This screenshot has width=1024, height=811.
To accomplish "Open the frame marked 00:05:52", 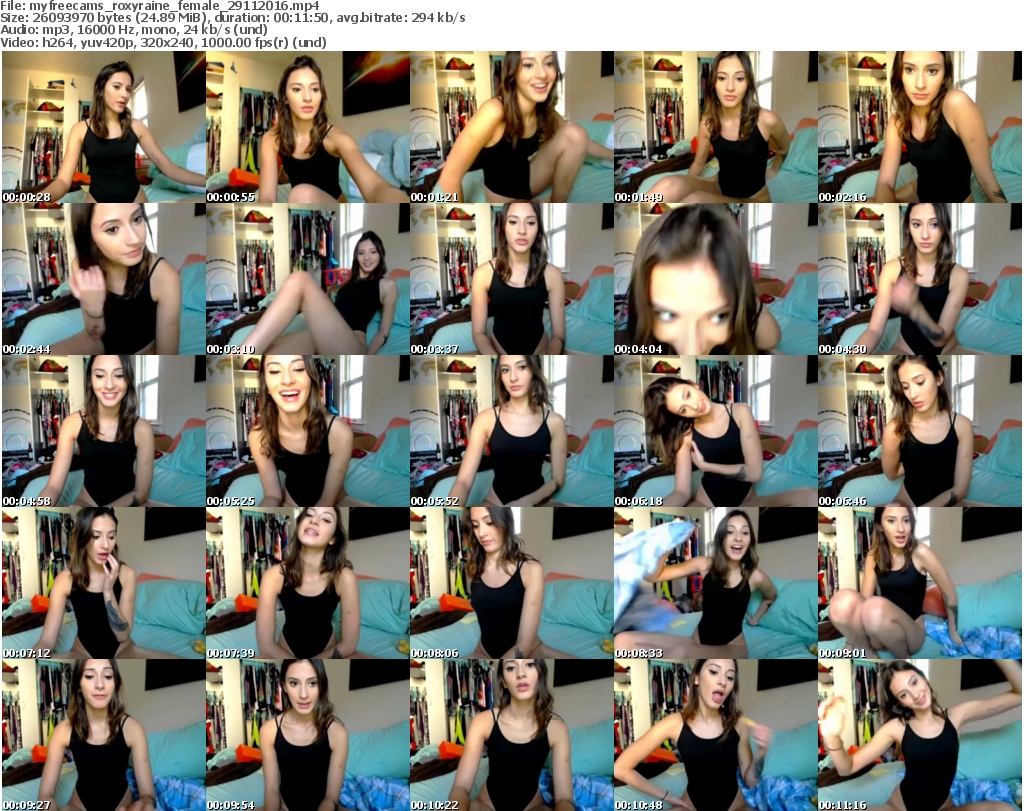I will click(x=511, y=431).
